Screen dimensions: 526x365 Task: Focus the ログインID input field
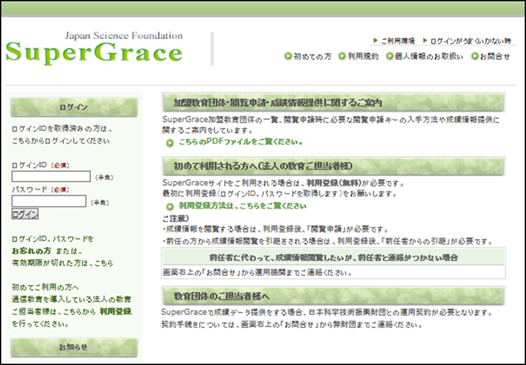coord(51,176)
